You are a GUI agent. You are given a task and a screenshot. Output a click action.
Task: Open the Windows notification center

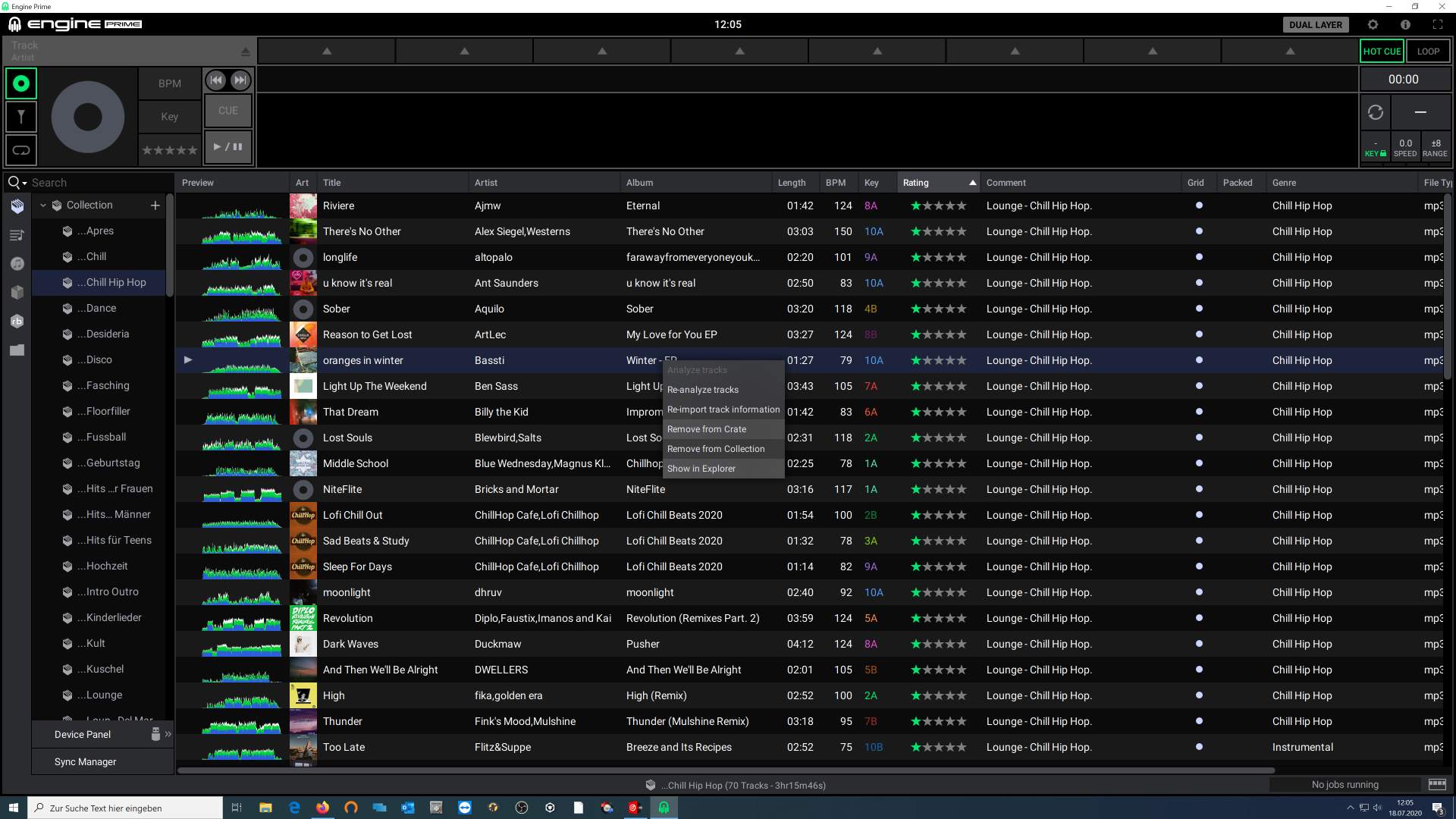click(x=1437, y=808)
